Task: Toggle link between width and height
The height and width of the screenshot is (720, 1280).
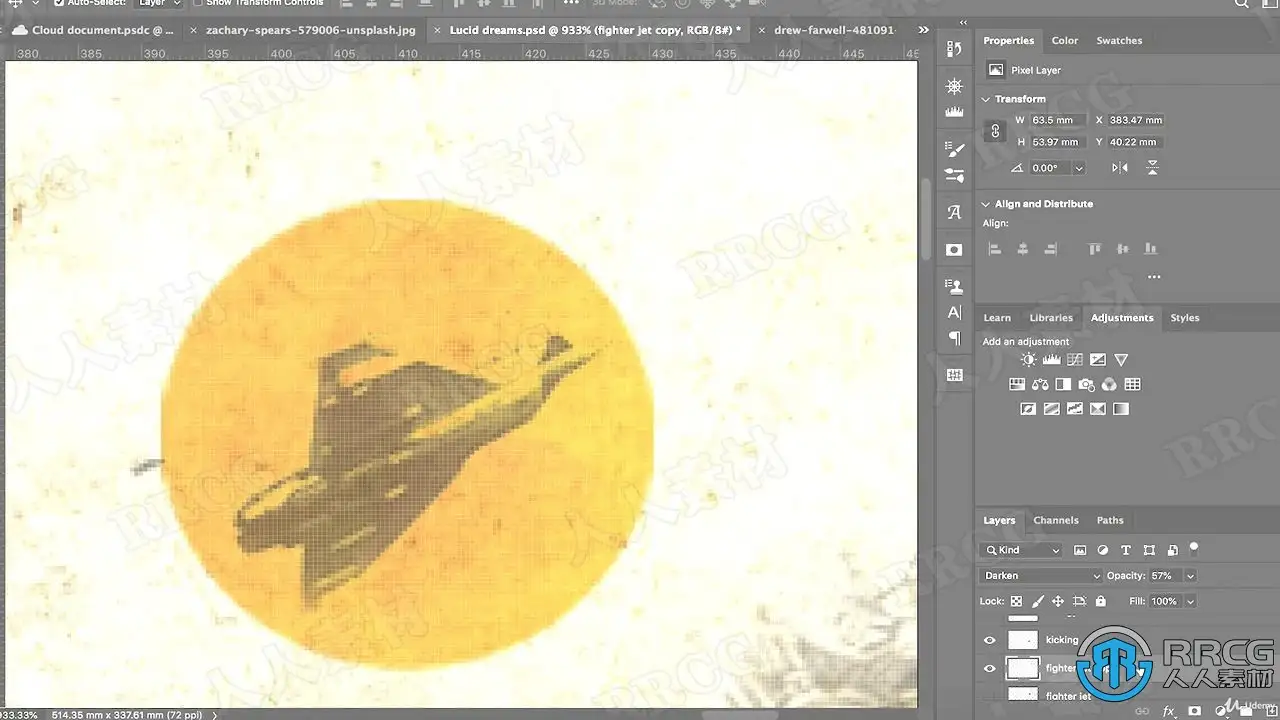Action: pyautogui.click(x=995, y=131)
